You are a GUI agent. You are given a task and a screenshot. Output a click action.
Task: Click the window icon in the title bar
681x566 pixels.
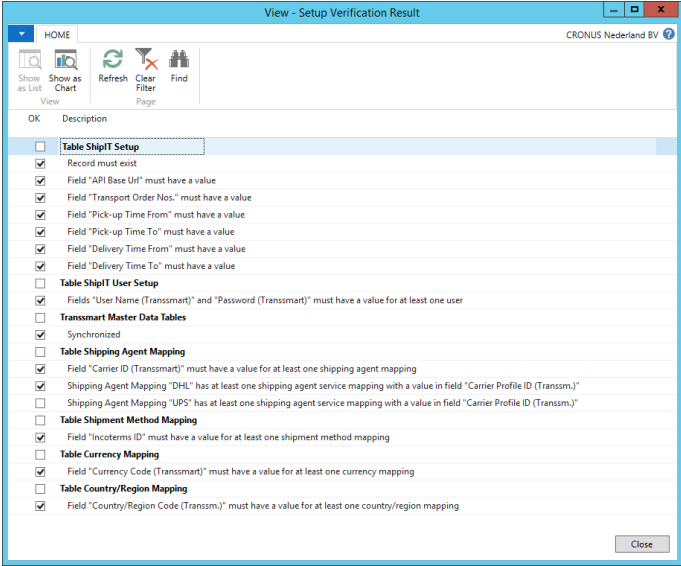13,12
